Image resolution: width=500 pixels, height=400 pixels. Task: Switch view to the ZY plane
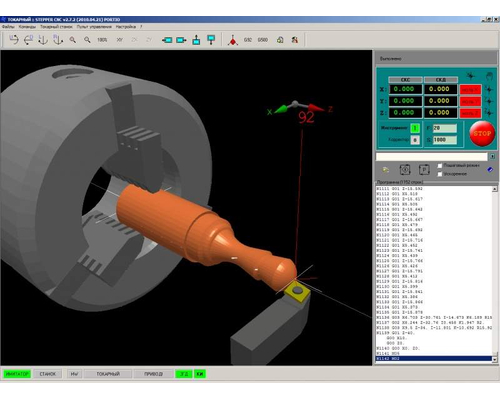pos(149,40)
